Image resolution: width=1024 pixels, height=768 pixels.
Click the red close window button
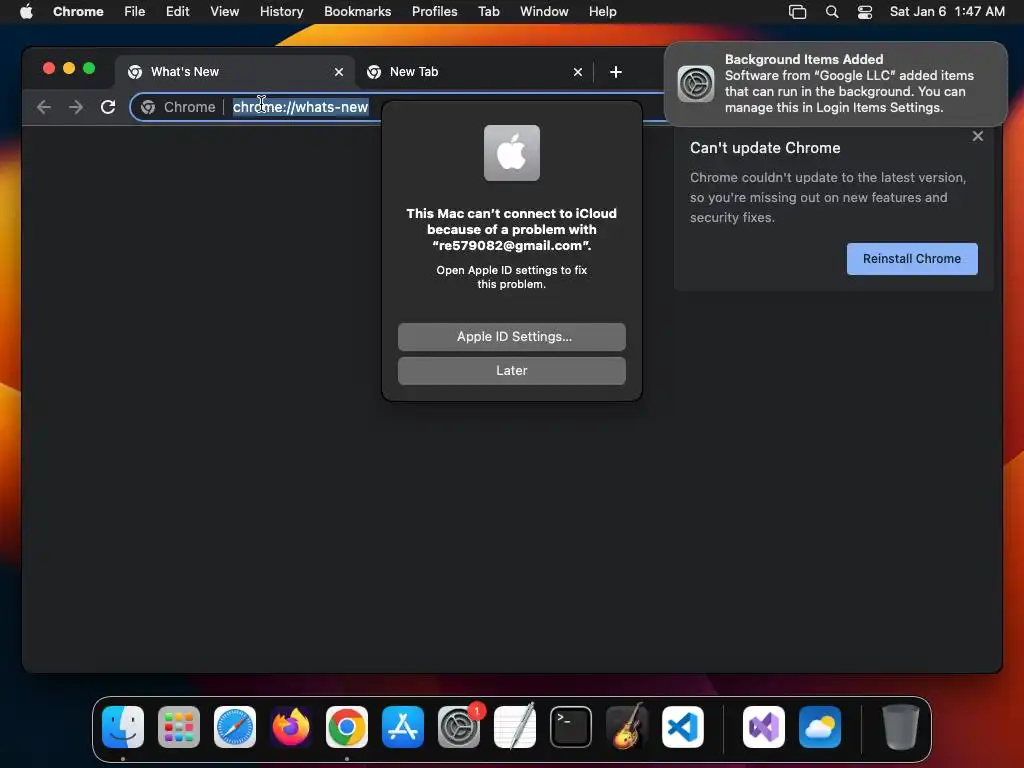point(49,69)
